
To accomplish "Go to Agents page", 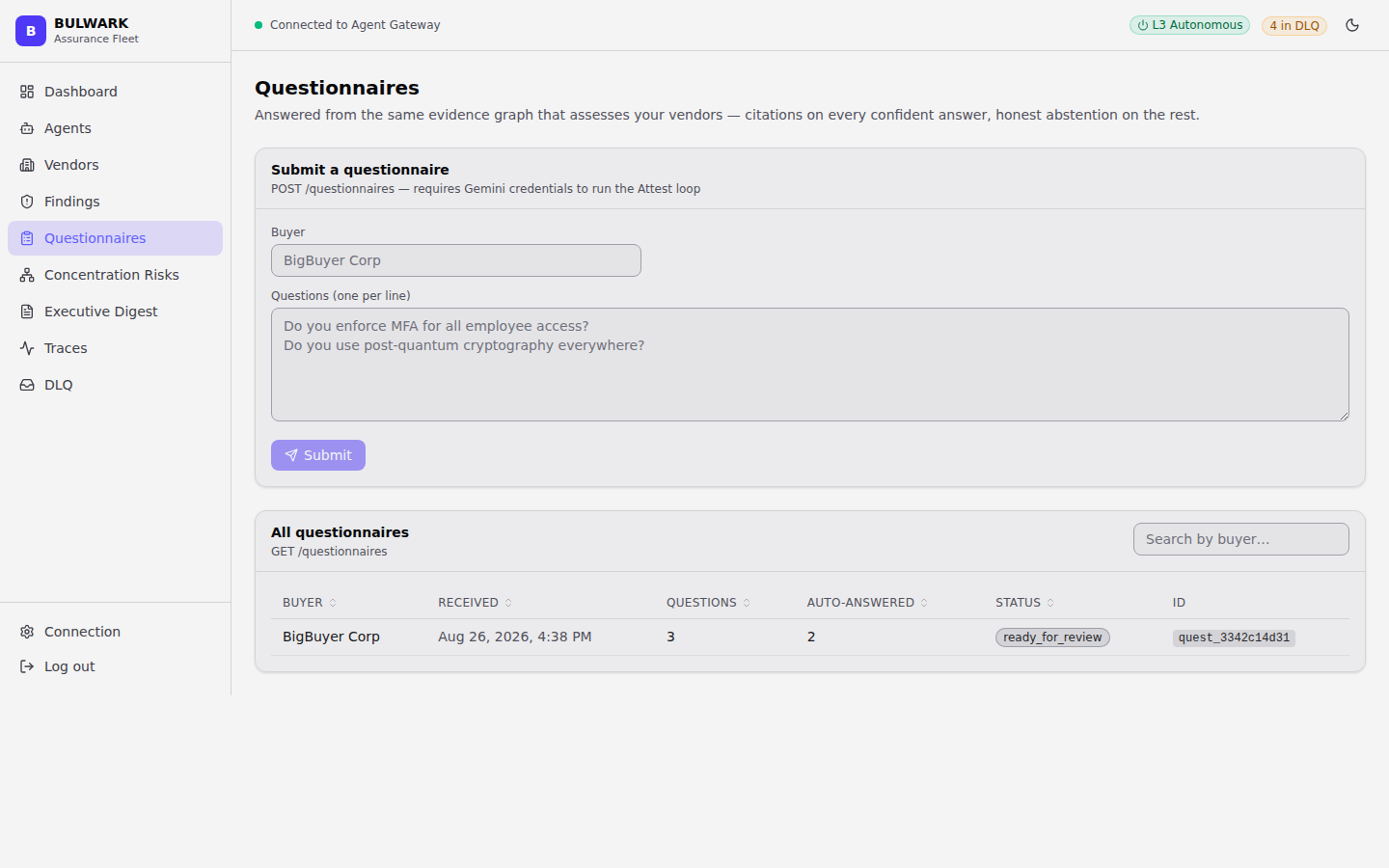I will click(115, 128).
